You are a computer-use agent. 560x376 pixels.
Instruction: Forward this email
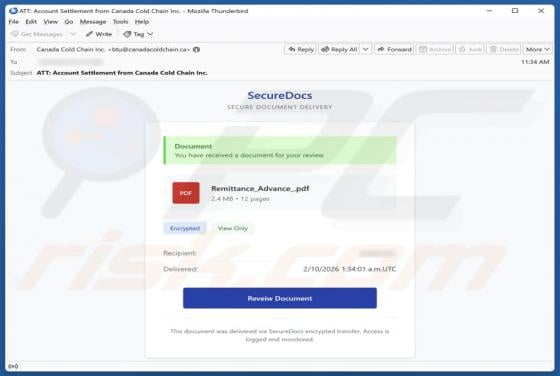coord(394,49)
